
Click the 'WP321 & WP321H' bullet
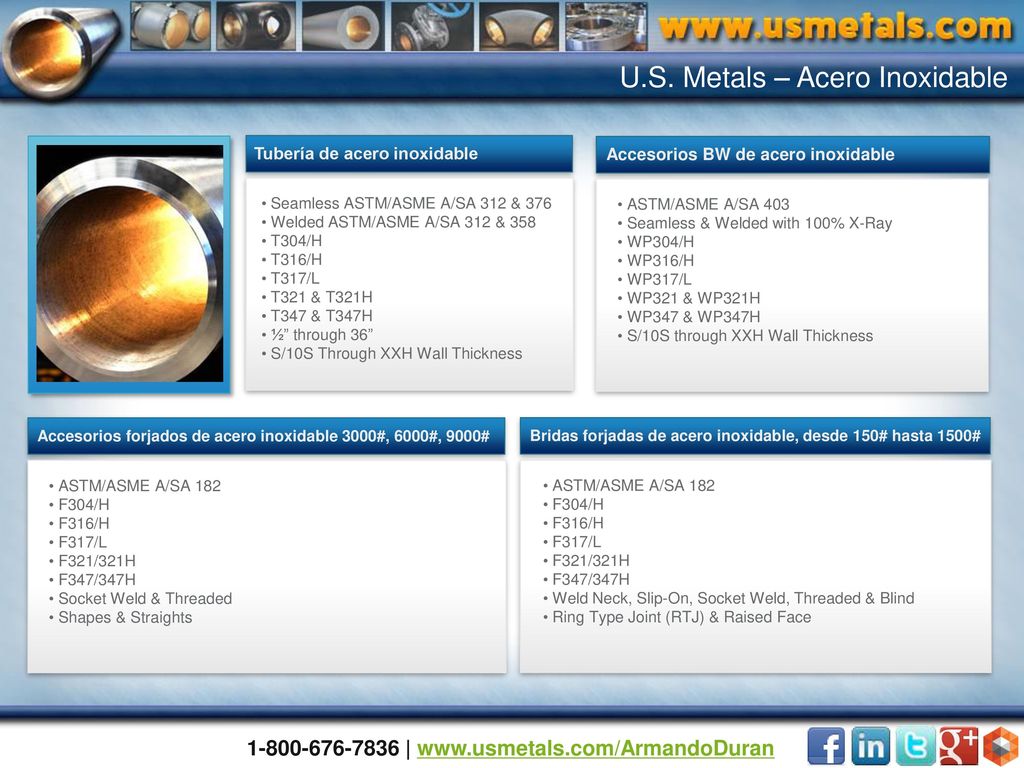coord(694,298)
